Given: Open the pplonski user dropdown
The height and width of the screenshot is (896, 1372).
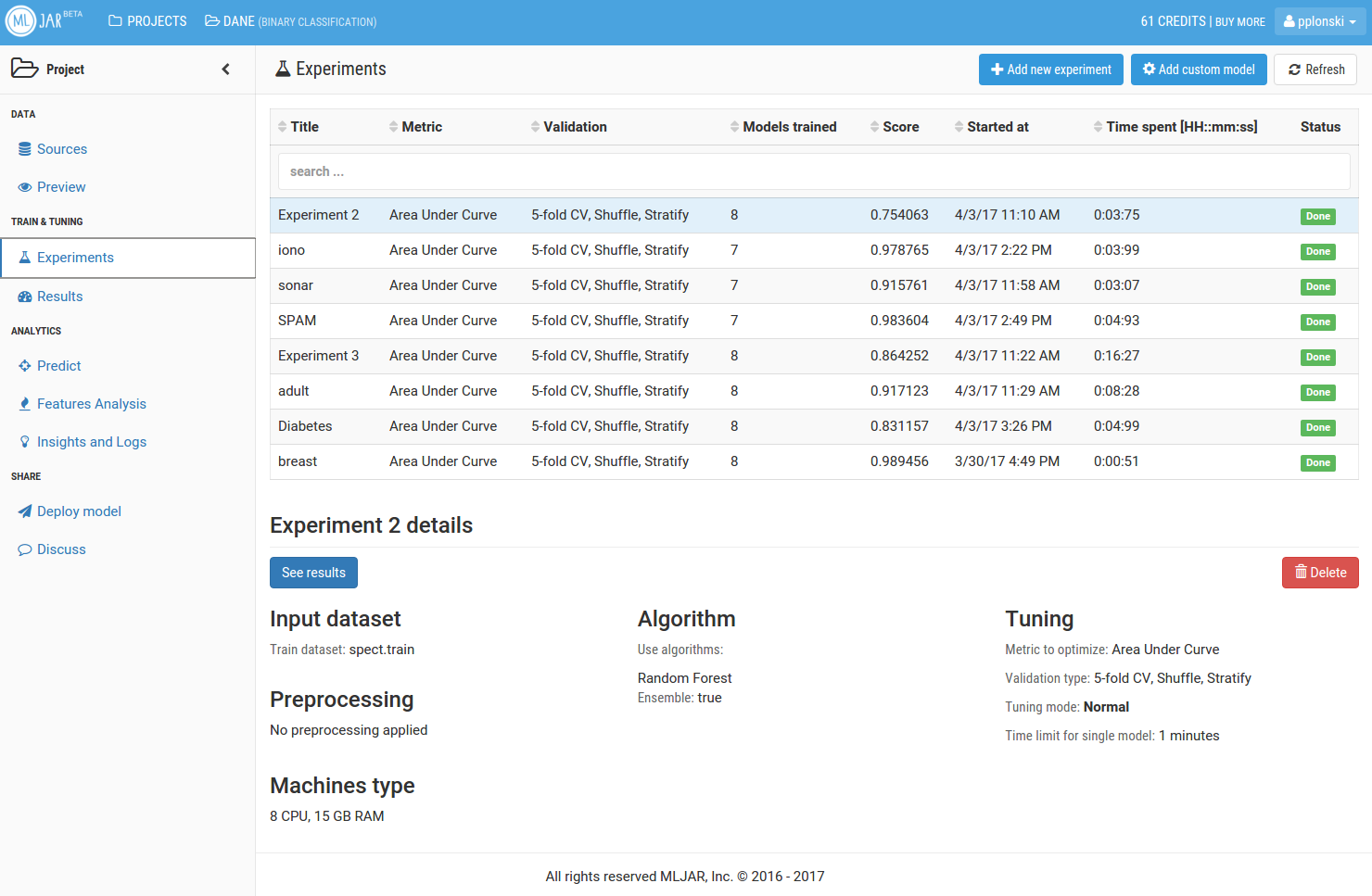Looking at the screenshot, I should coord(1319,21).
